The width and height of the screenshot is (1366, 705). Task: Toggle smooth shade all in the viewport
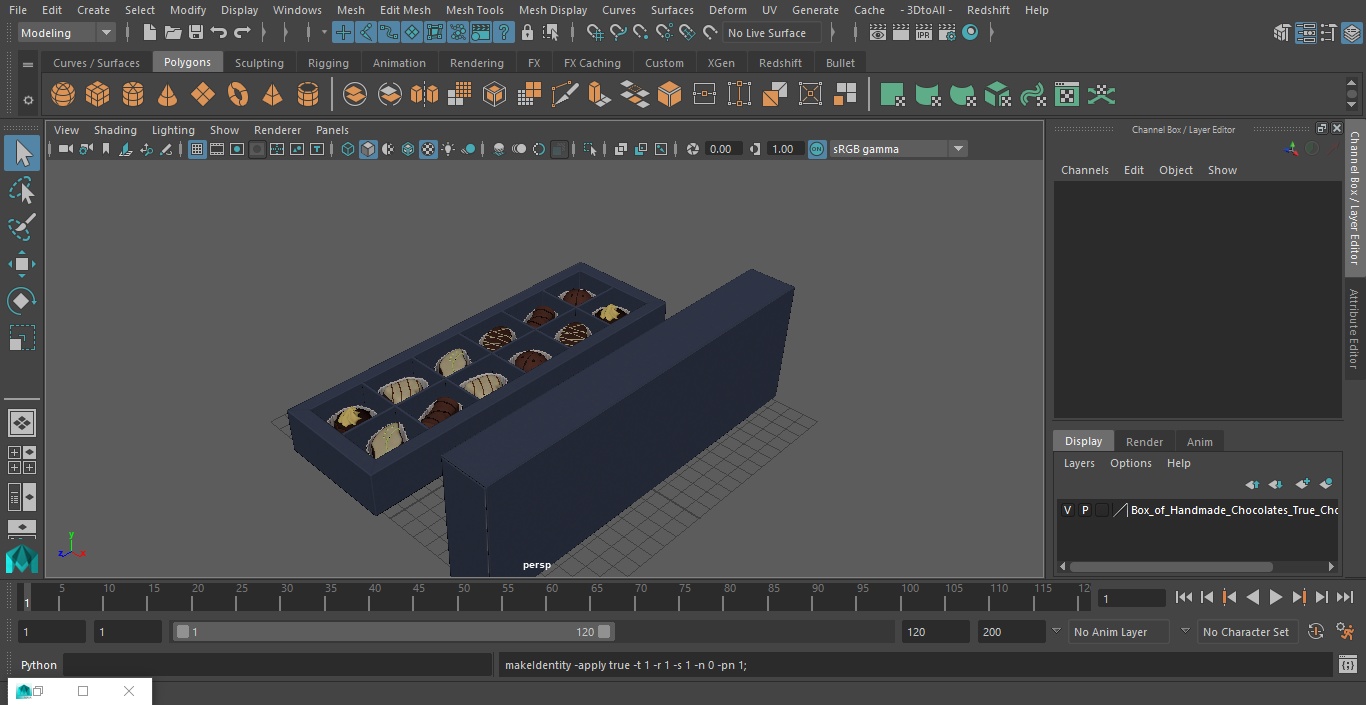click(x=368, y=149)
